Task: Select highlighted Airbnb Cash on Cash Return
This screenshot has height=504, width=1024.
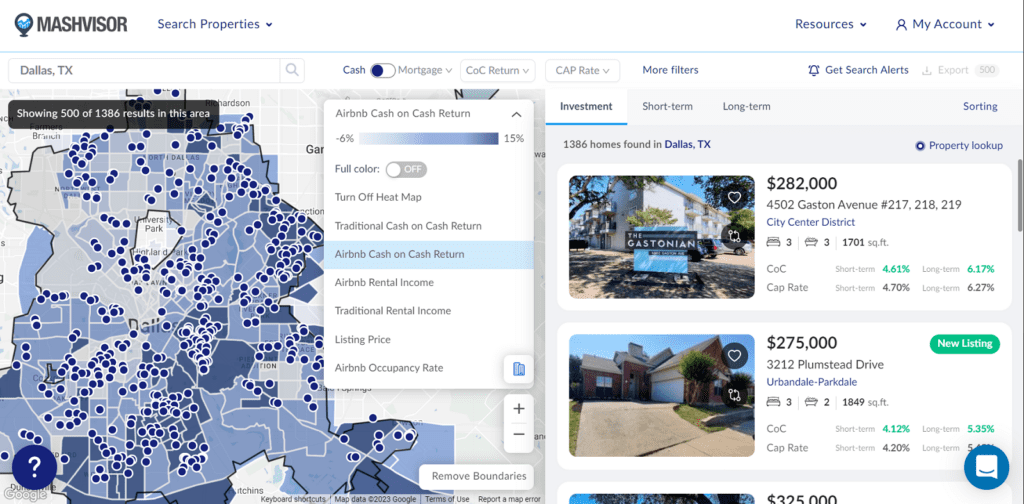Action: 428,254
